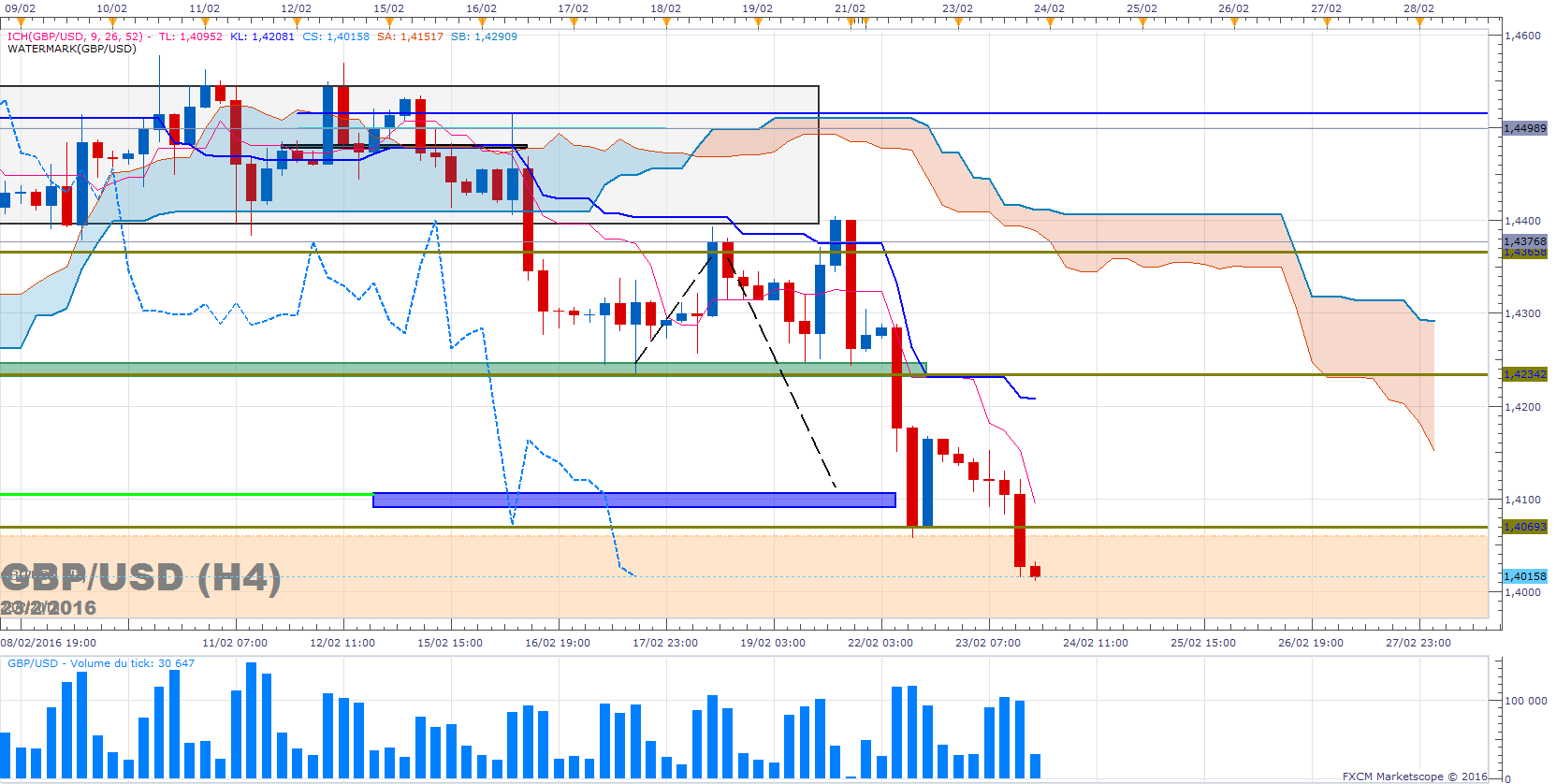Click the 15/02 date label at top
1556x784 pixels.
[x=388, y=8]
